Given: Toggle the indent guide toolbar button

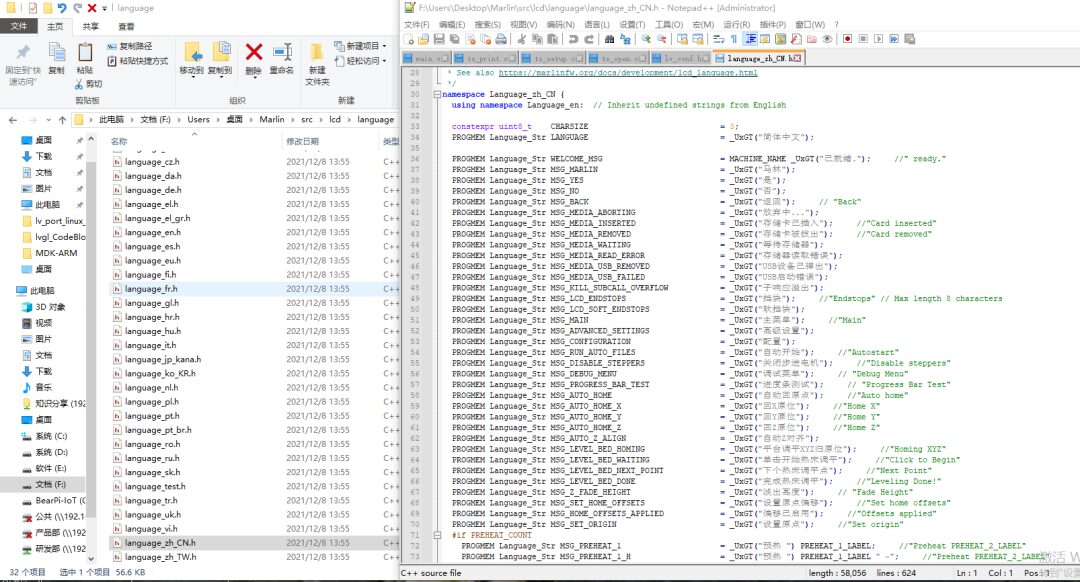Looking at the screenshot, I should pos(750,39).
